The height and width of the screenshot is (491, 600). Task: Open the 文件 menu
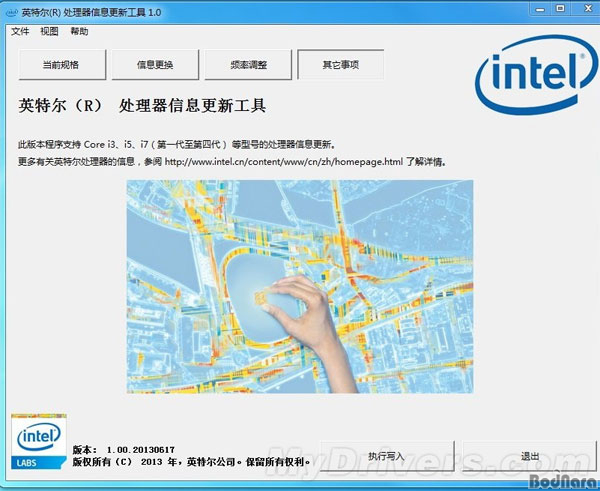(20, 31)
